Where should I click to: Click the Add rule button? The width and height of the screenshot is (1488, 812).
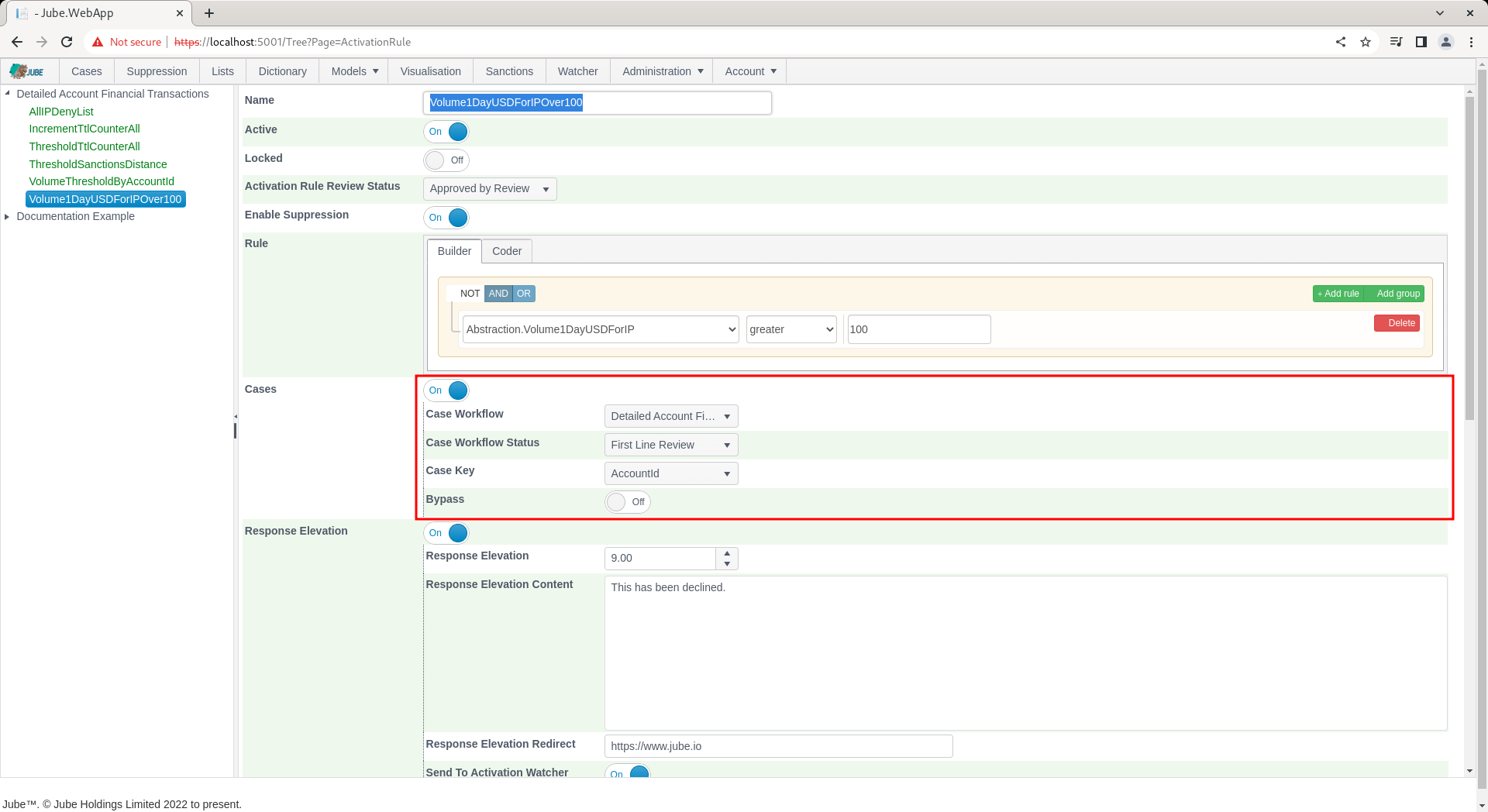1338,294
